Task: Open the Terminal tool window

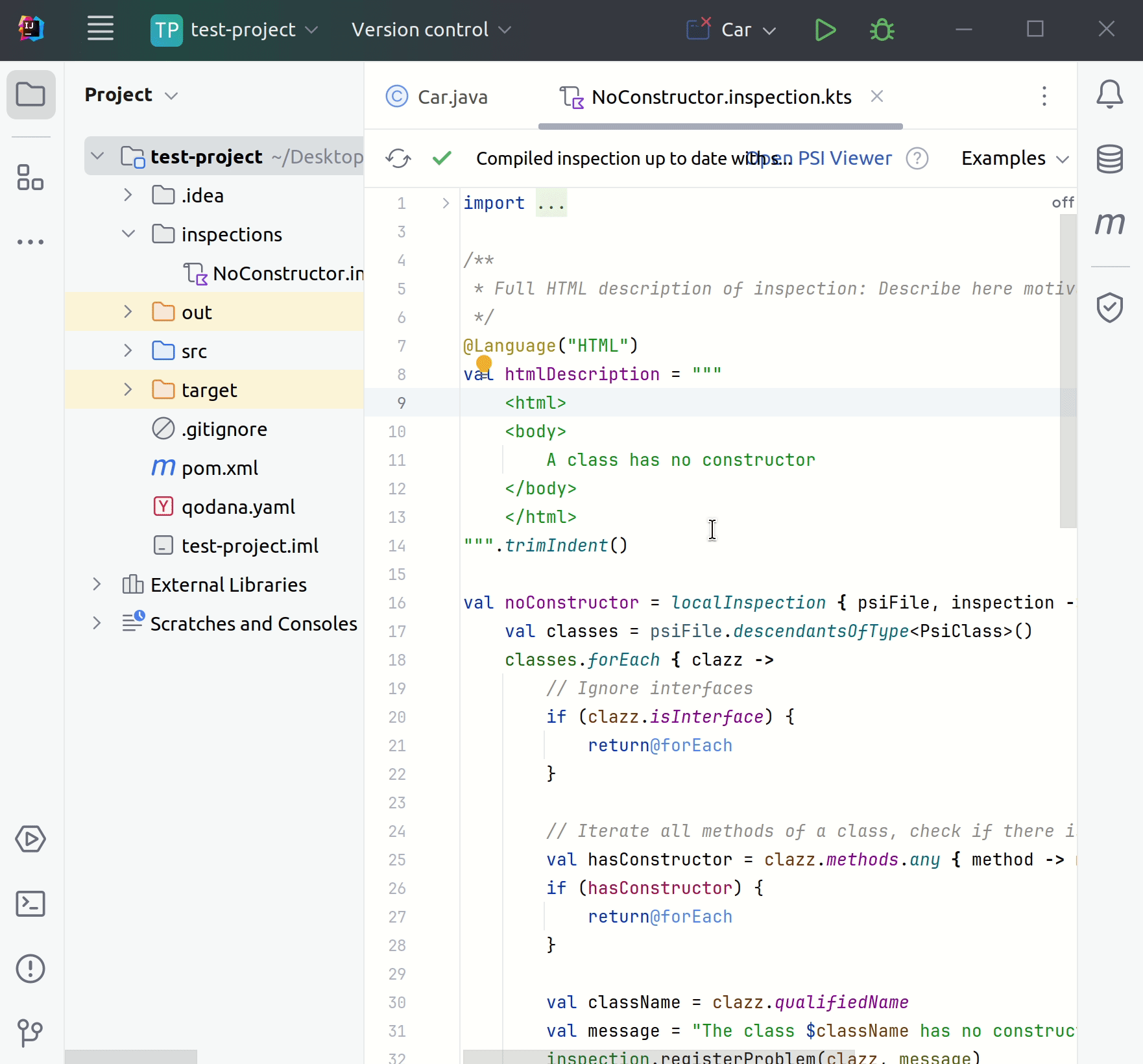Action: [30, 904]
